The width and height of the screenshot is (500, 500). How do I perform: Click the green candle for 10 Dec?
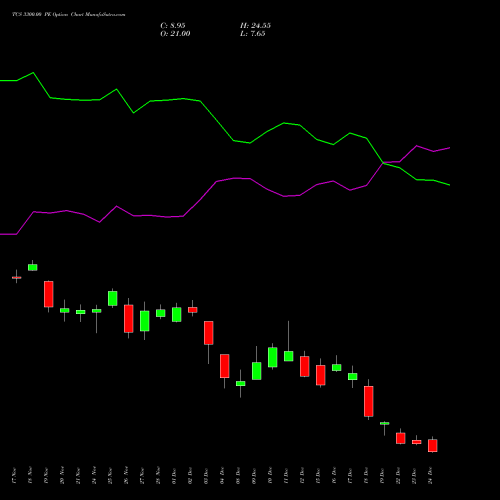point(273,357)
